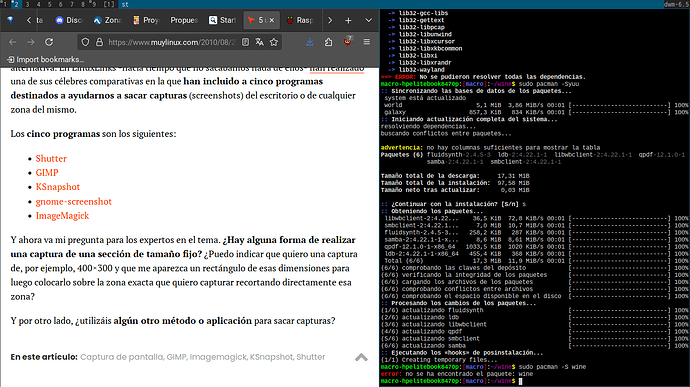This screenshot has height=387, width=690.
Task: Click the terminal cursor at last prompt
Action: [x=520, y=381]
